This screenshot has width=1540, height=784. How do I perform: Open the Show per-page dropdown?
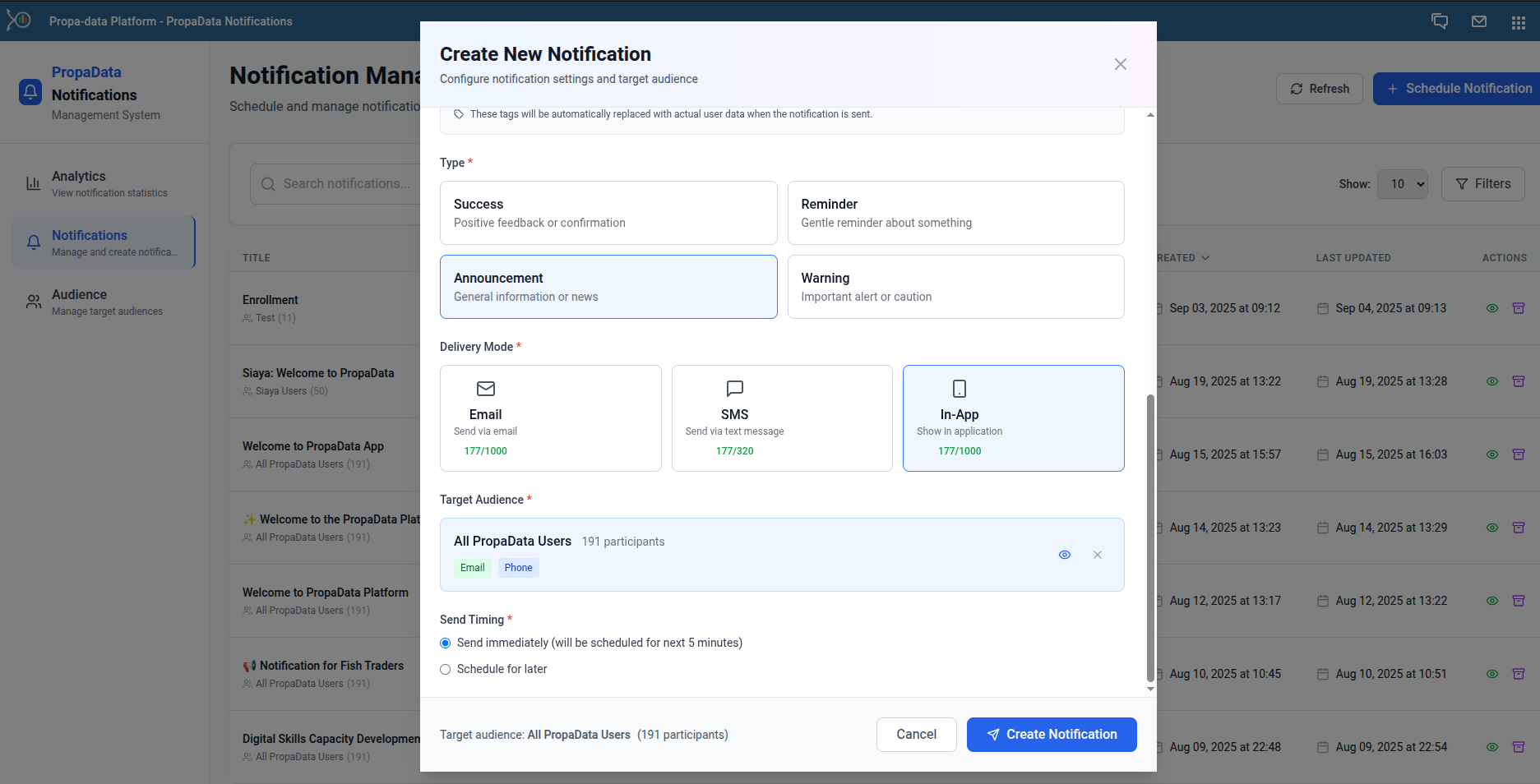[1402, 183]
